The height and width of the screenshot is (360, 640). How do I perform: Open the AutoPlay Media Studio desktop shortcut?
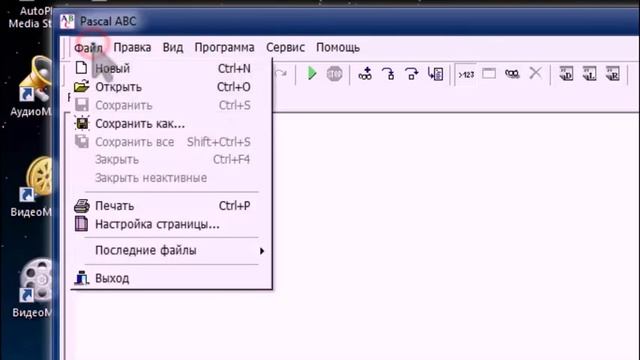pos(31,17)
